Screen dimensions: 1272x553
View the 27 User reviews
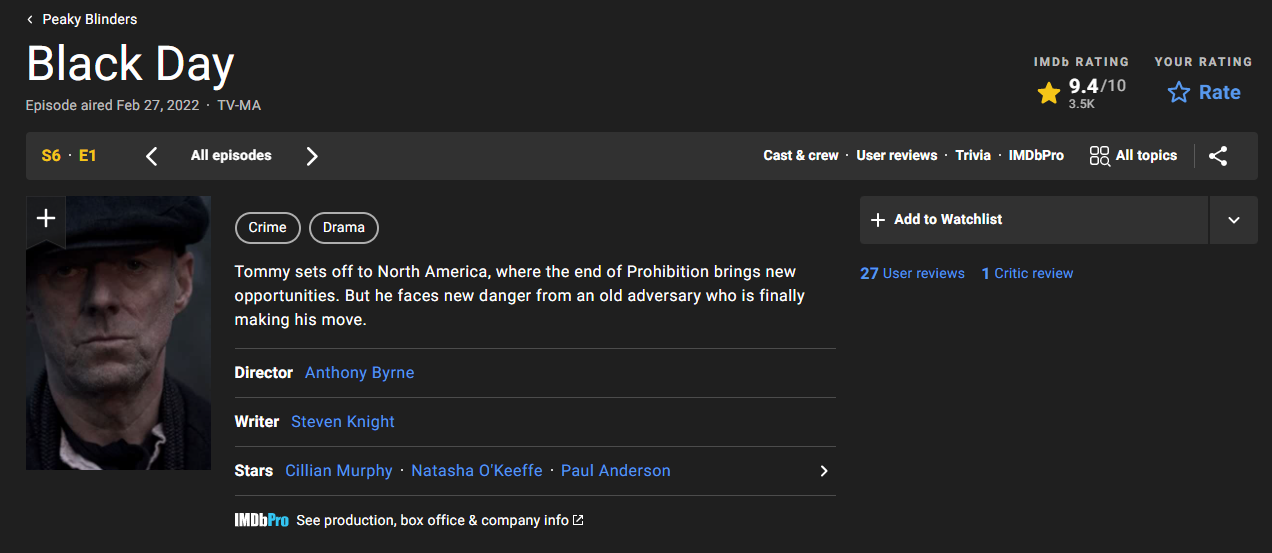(x=912, y=273)
